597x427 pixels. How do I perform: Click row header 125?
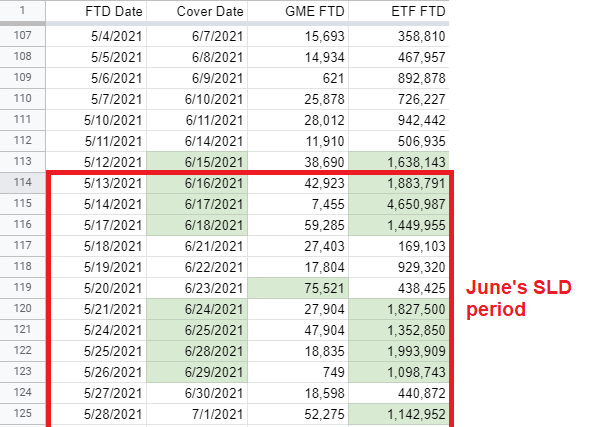(22, 414)
